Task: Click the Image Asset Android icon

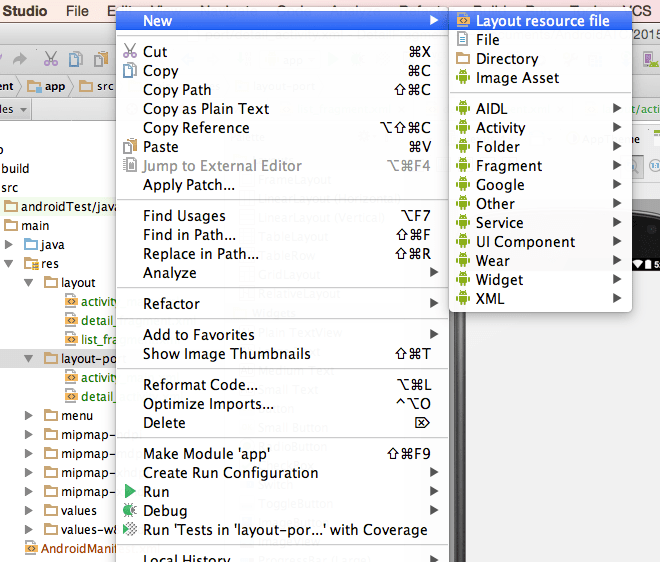Action: 463,77
